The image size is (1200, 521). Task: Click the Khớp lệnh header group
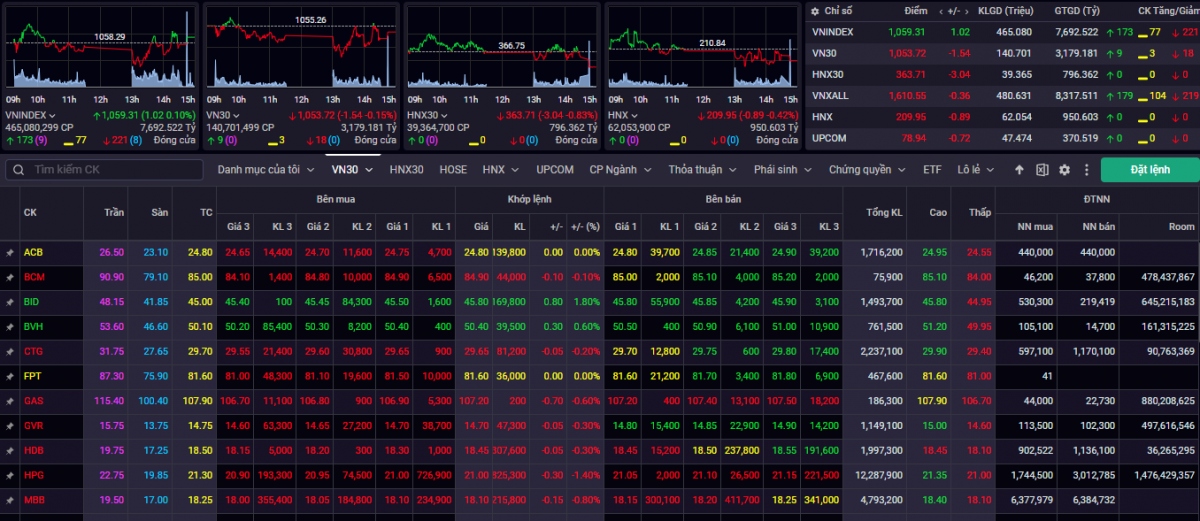(528, 199)
